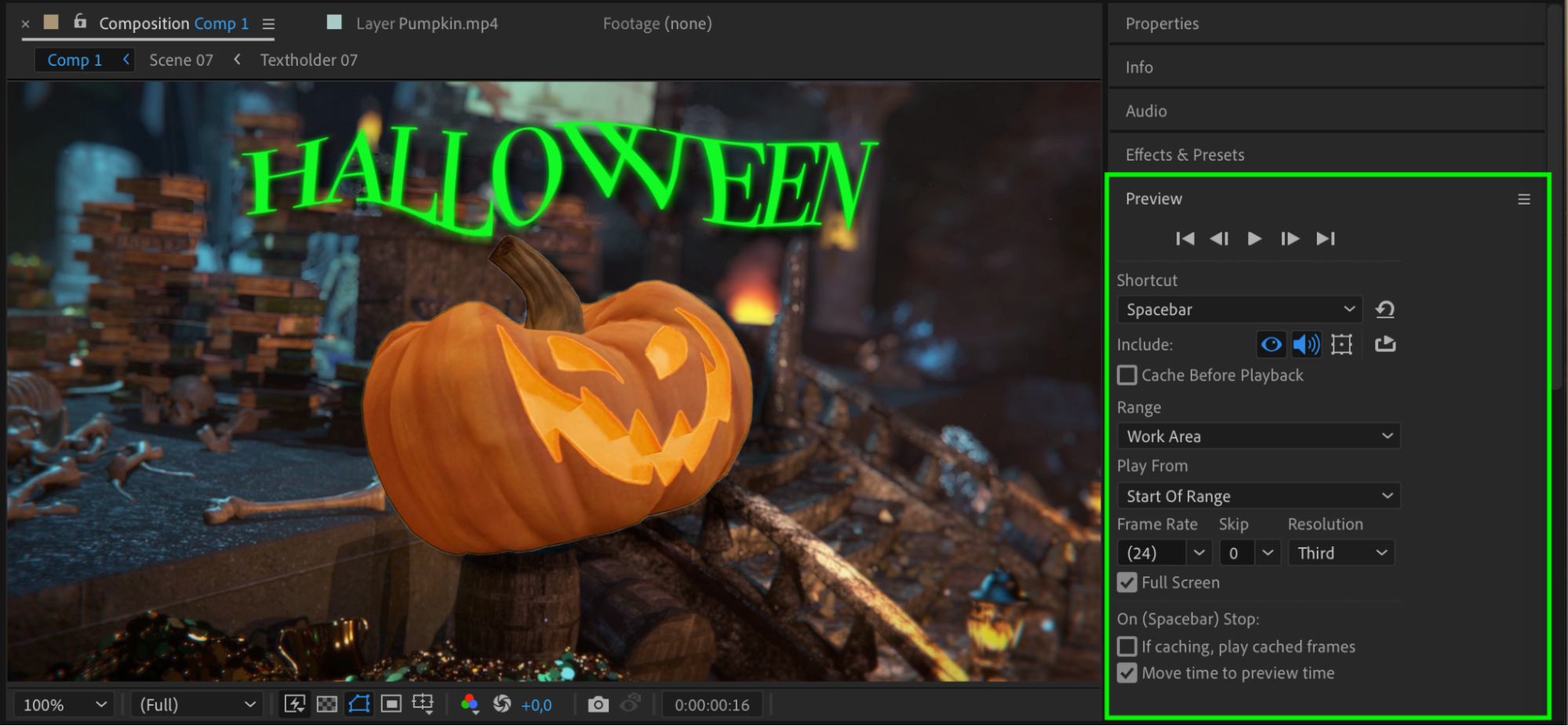This screenshot has width=1568, height=726.
Task: Click the current time 0:00:00:16 display
Action: (x=712, y=705)
